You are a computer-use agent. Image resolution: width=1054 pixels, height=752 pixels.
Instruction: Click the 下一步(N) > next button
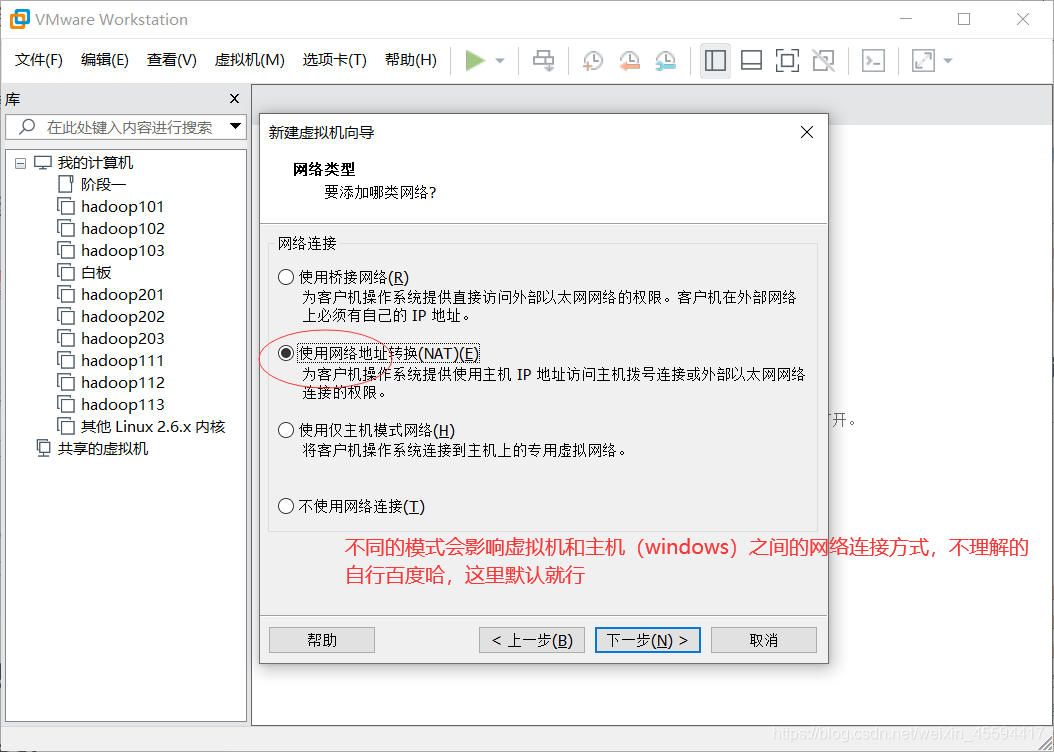coord(648,640)
